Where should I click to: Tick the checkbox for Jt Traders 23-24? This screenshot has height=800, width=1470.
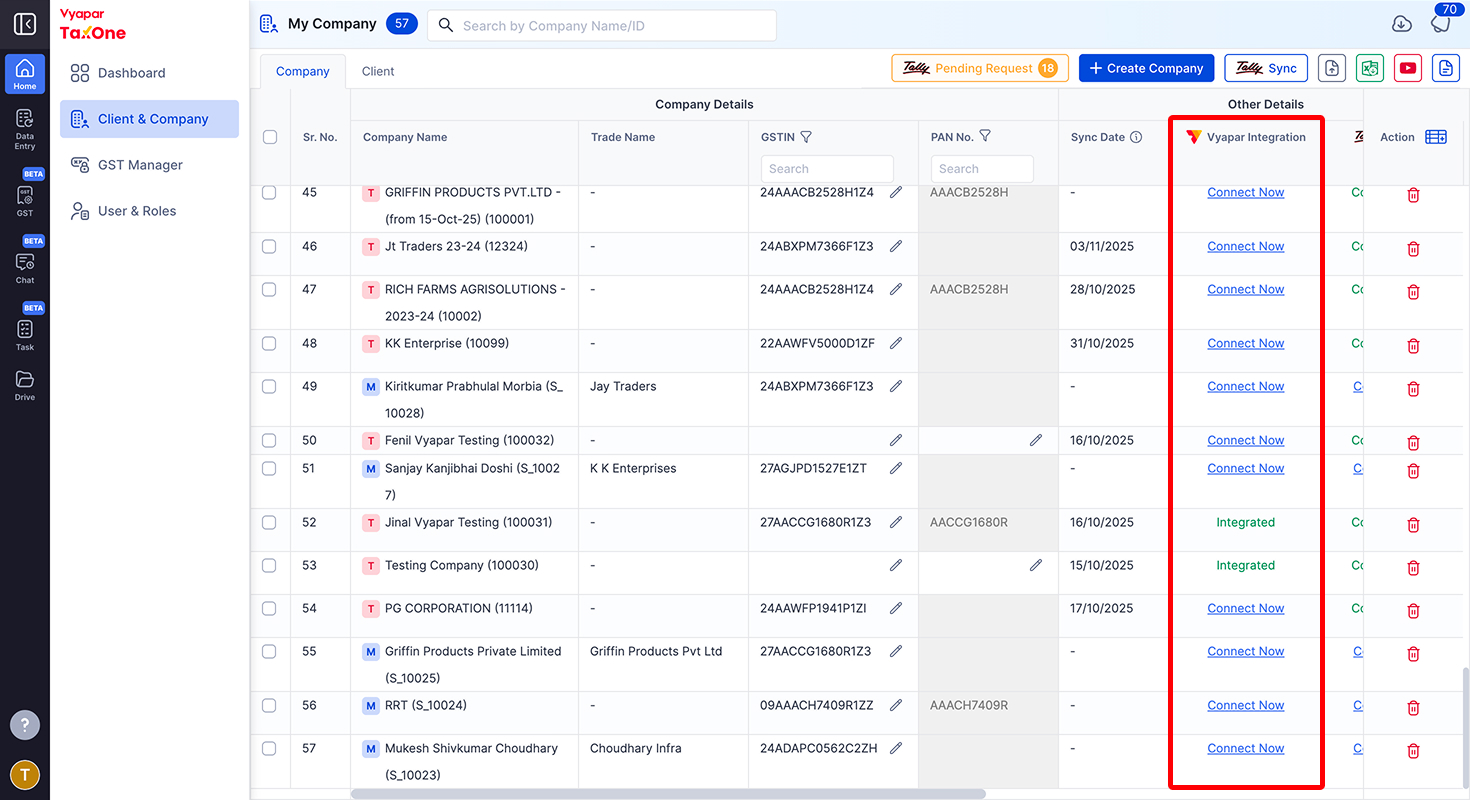click(x=269, y=246)
